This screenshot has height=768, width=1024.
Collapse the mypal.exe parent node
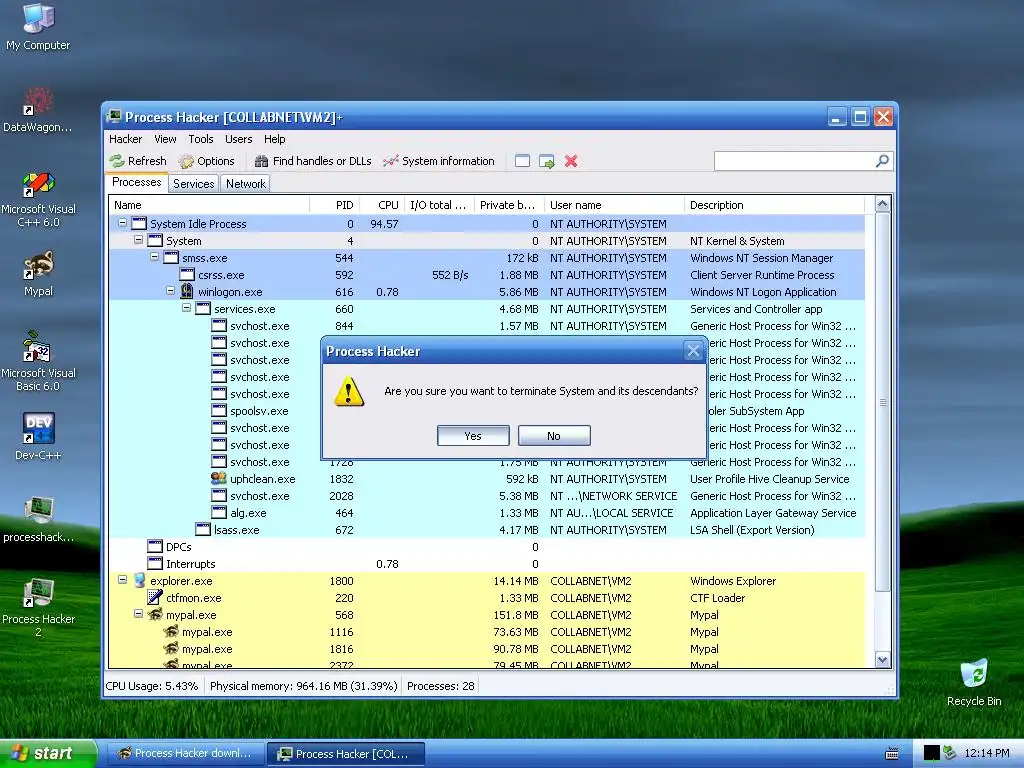(x=138, y=613)
